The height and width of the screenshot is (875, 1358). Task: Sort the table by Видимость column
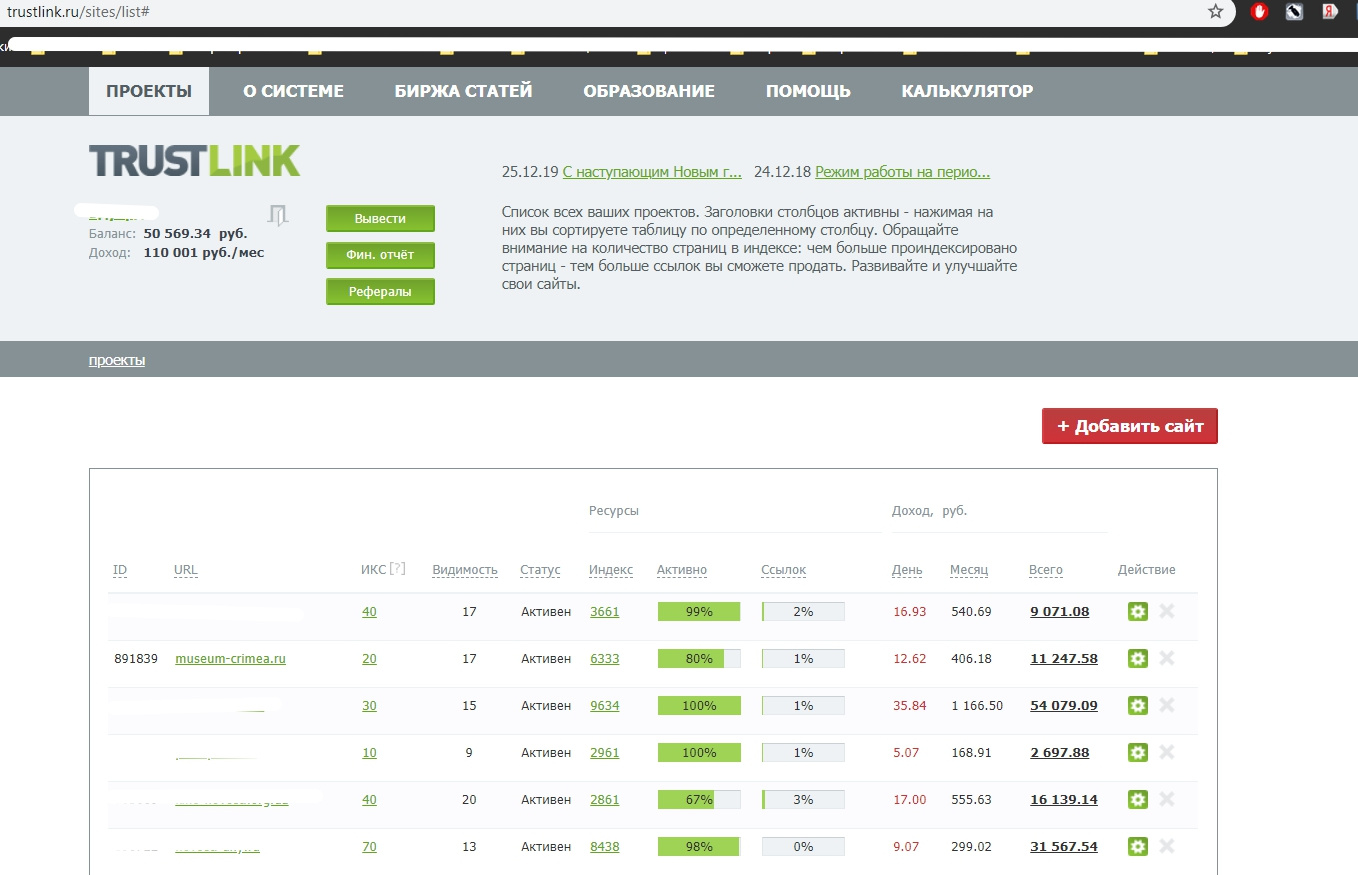coord(465,570)
